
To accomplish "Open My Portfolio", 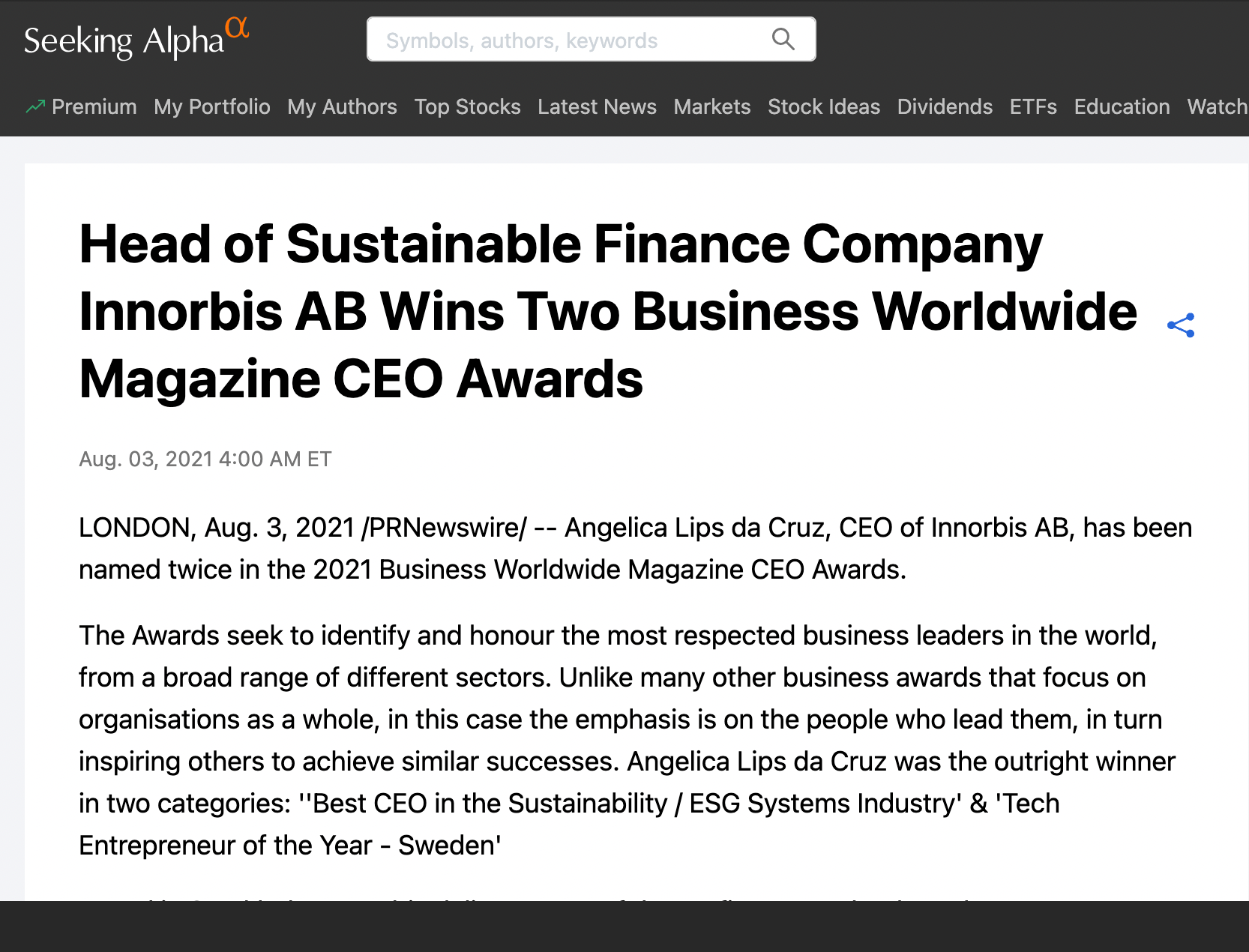I will (212, 106).
